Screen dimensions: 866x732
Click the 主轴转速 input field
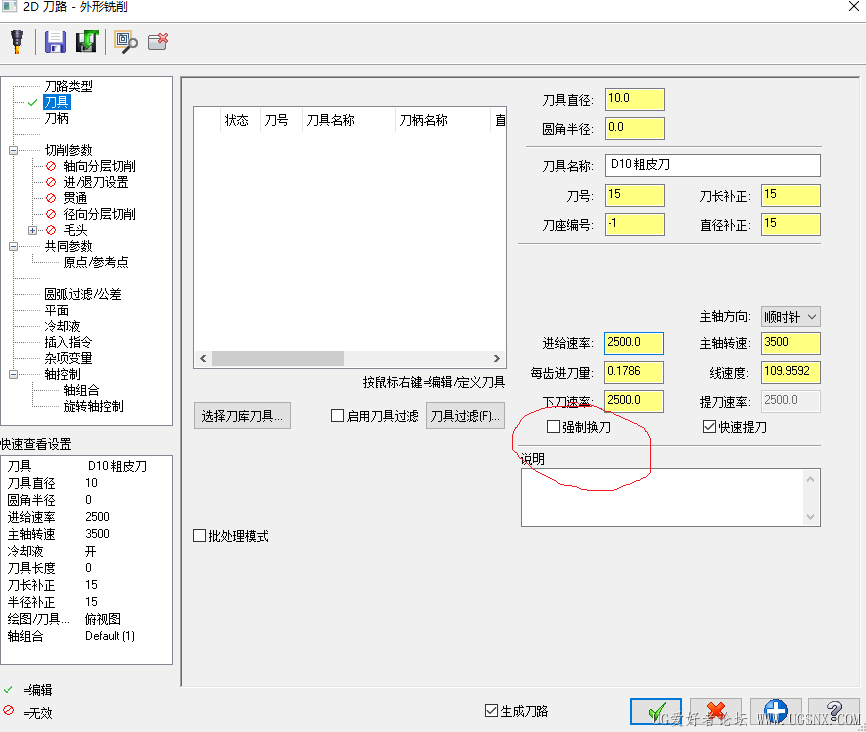[790, 343]
